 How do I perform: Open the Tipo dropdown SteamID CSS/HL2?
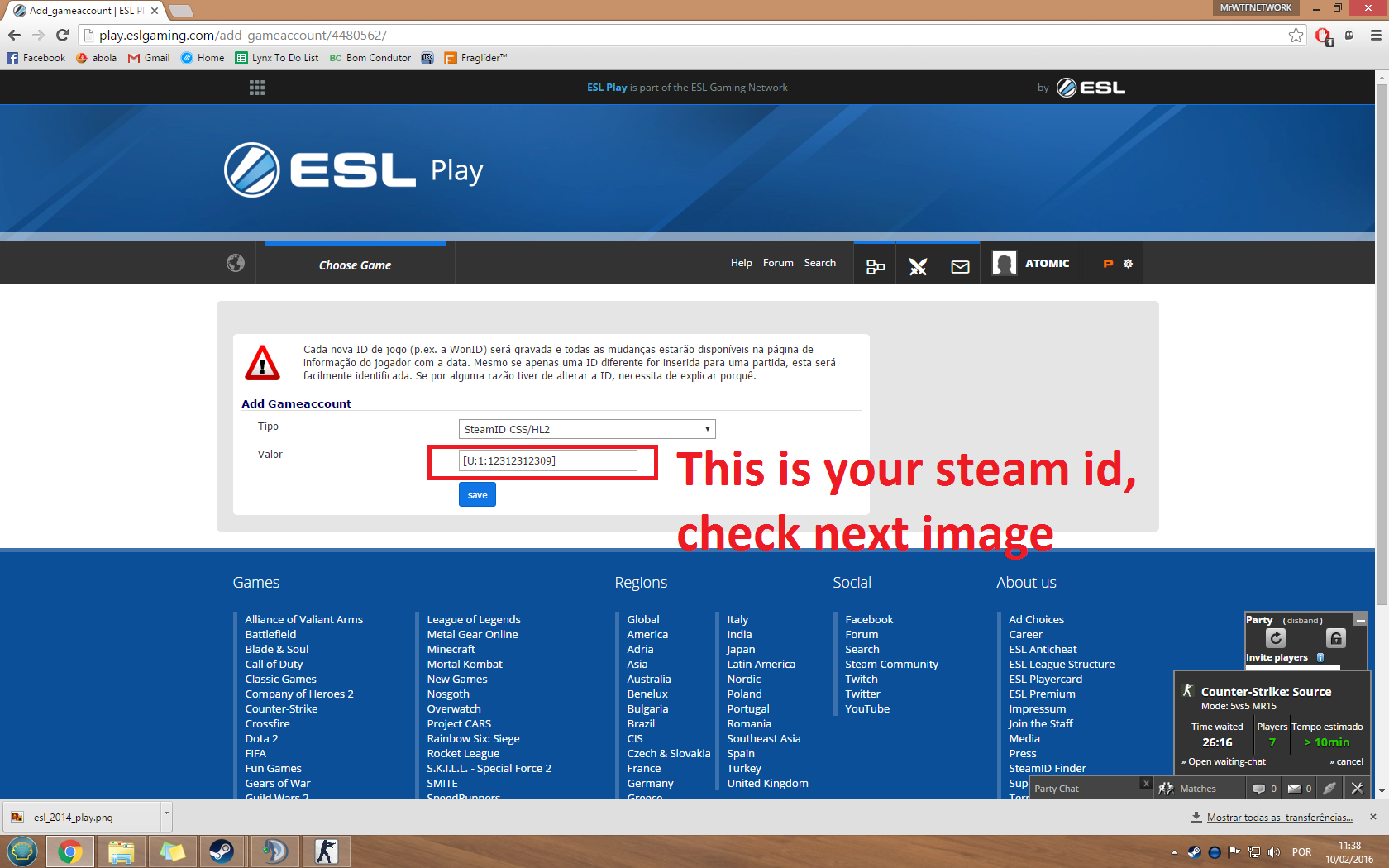pyautogui.click(x=587, y=429)
